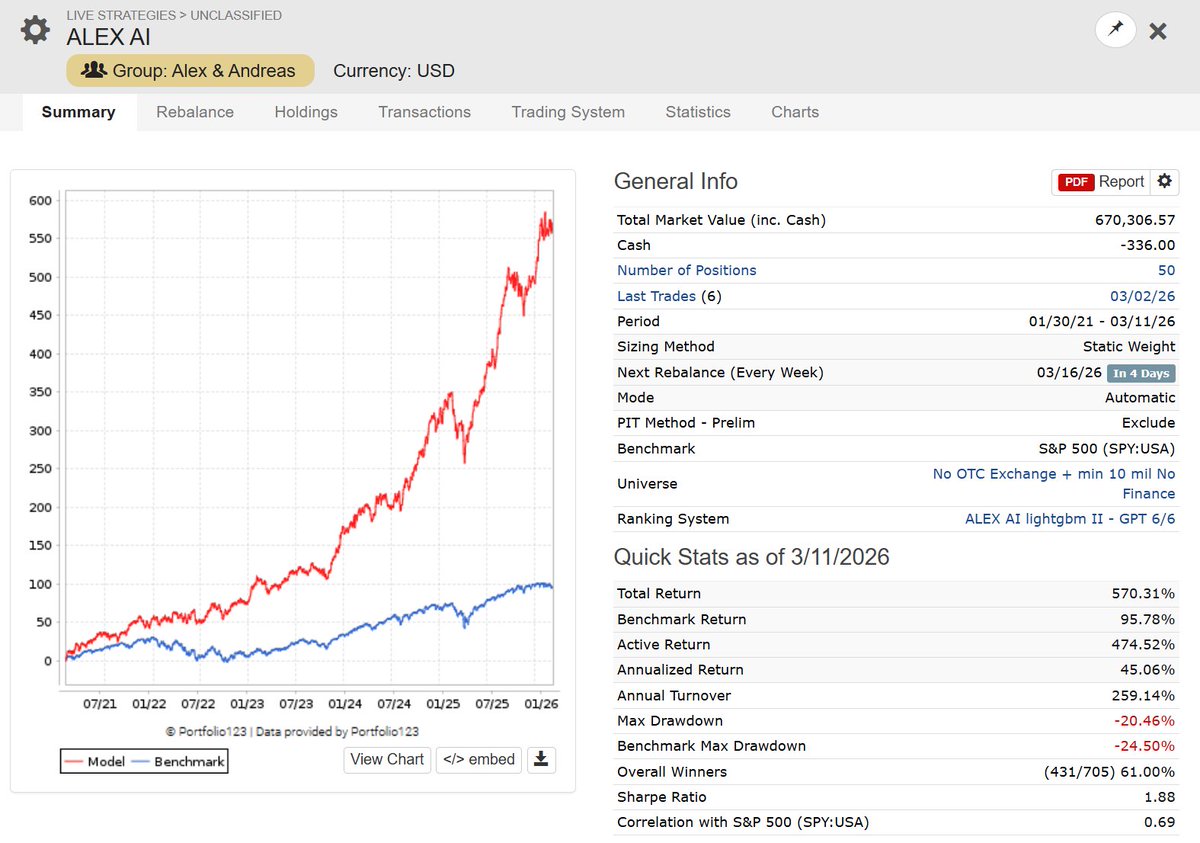The height and width of the screenshot is (843, 1200).
Task: Click the ALEX AI strategy title
Action: click(x=109, y=38)
